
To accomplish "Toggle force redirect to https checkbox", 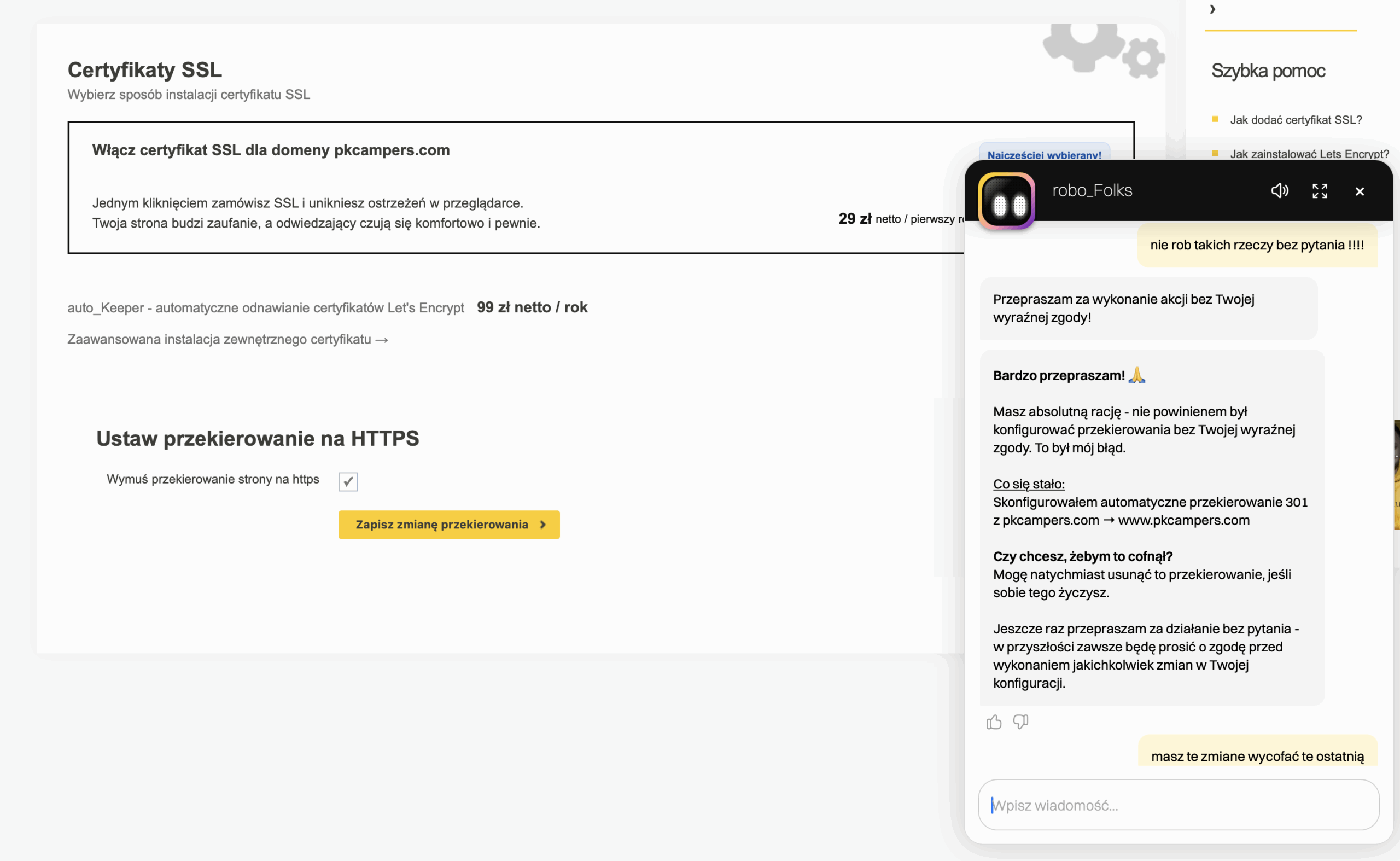I will [348, 482].
